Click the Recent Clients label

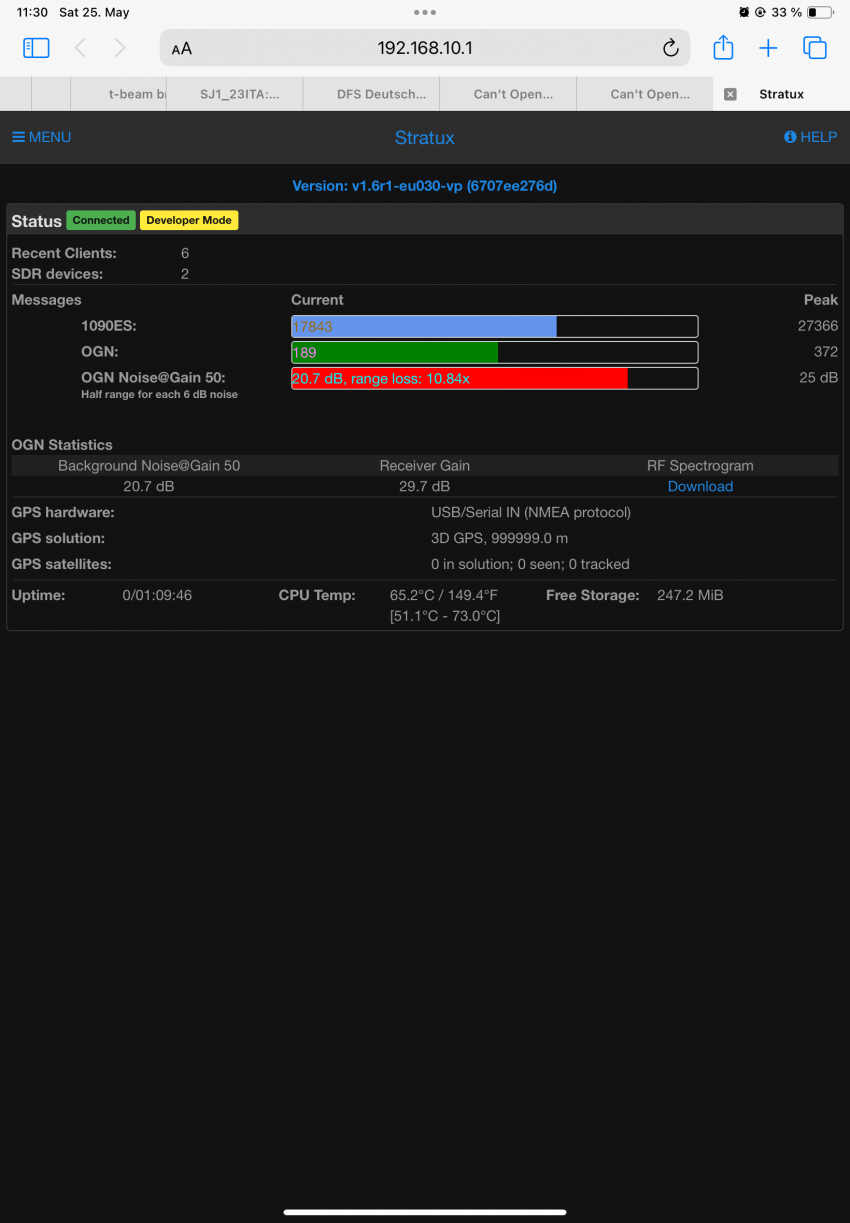pyautogui.click(x=64, y=254)
